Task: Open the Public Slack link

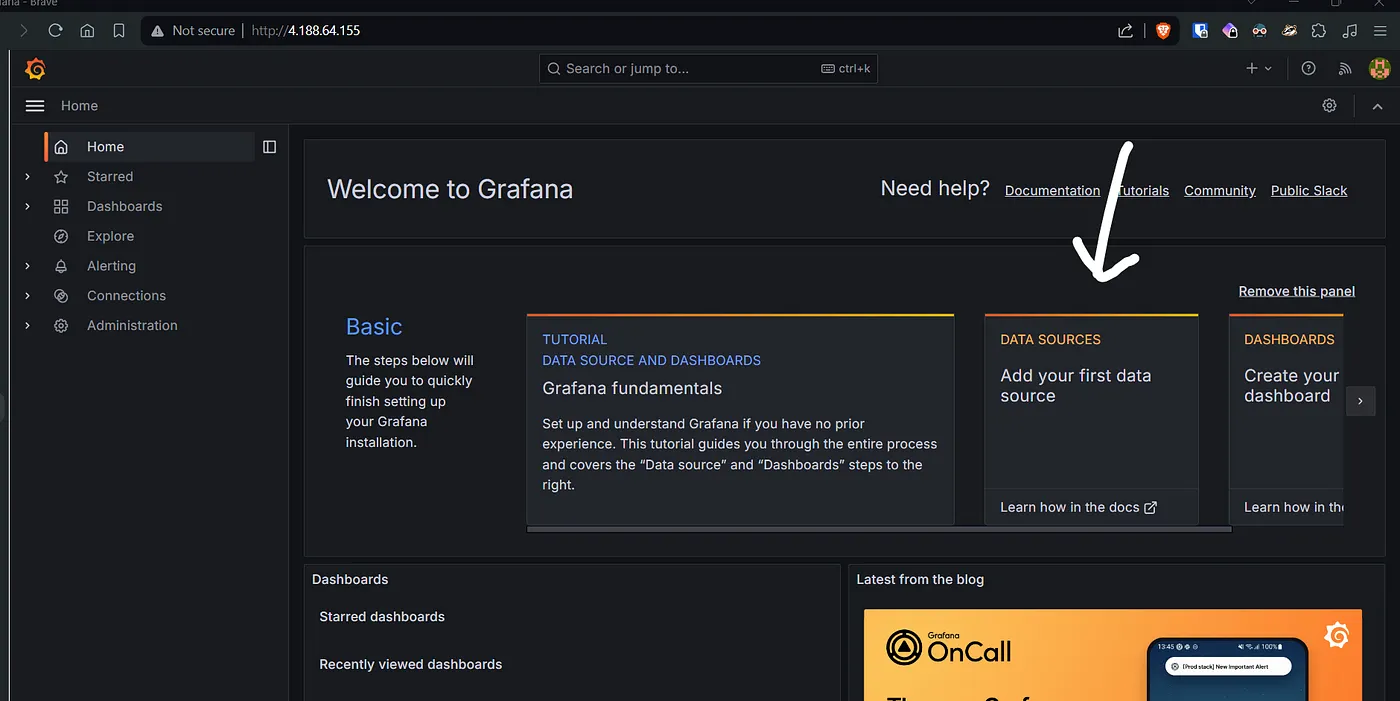Action: click(1309, 191)
